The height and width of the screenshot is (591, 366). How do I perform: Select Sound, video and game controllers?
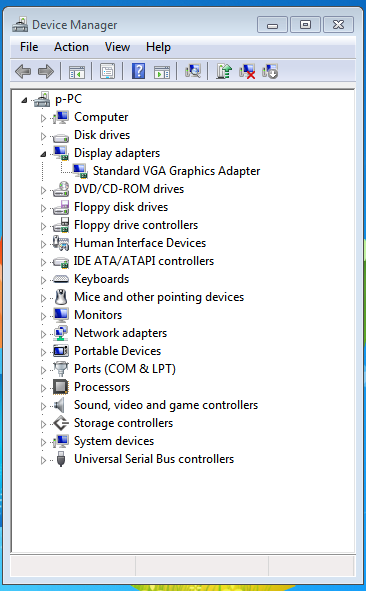pyautogui.click(x=166, y=405)
